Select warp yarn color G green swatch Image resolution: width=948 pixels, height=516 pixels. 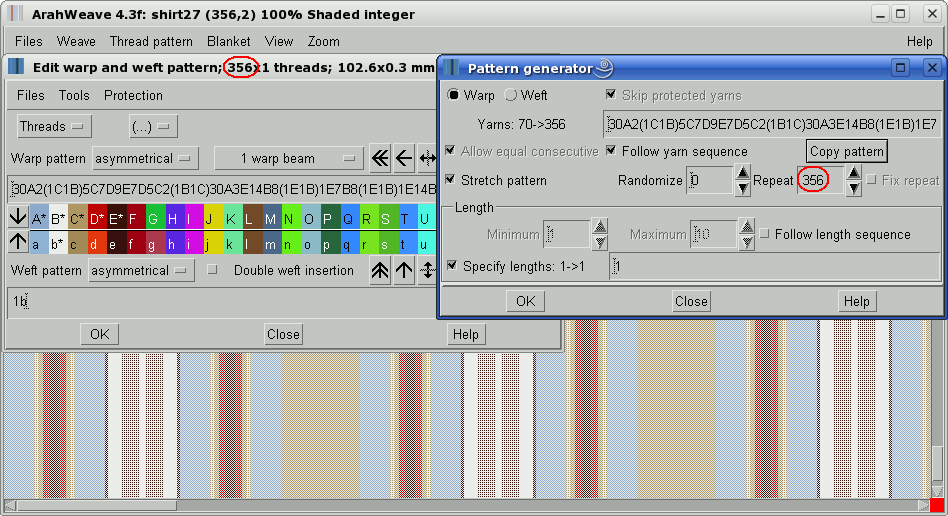[x=154, y=218]
